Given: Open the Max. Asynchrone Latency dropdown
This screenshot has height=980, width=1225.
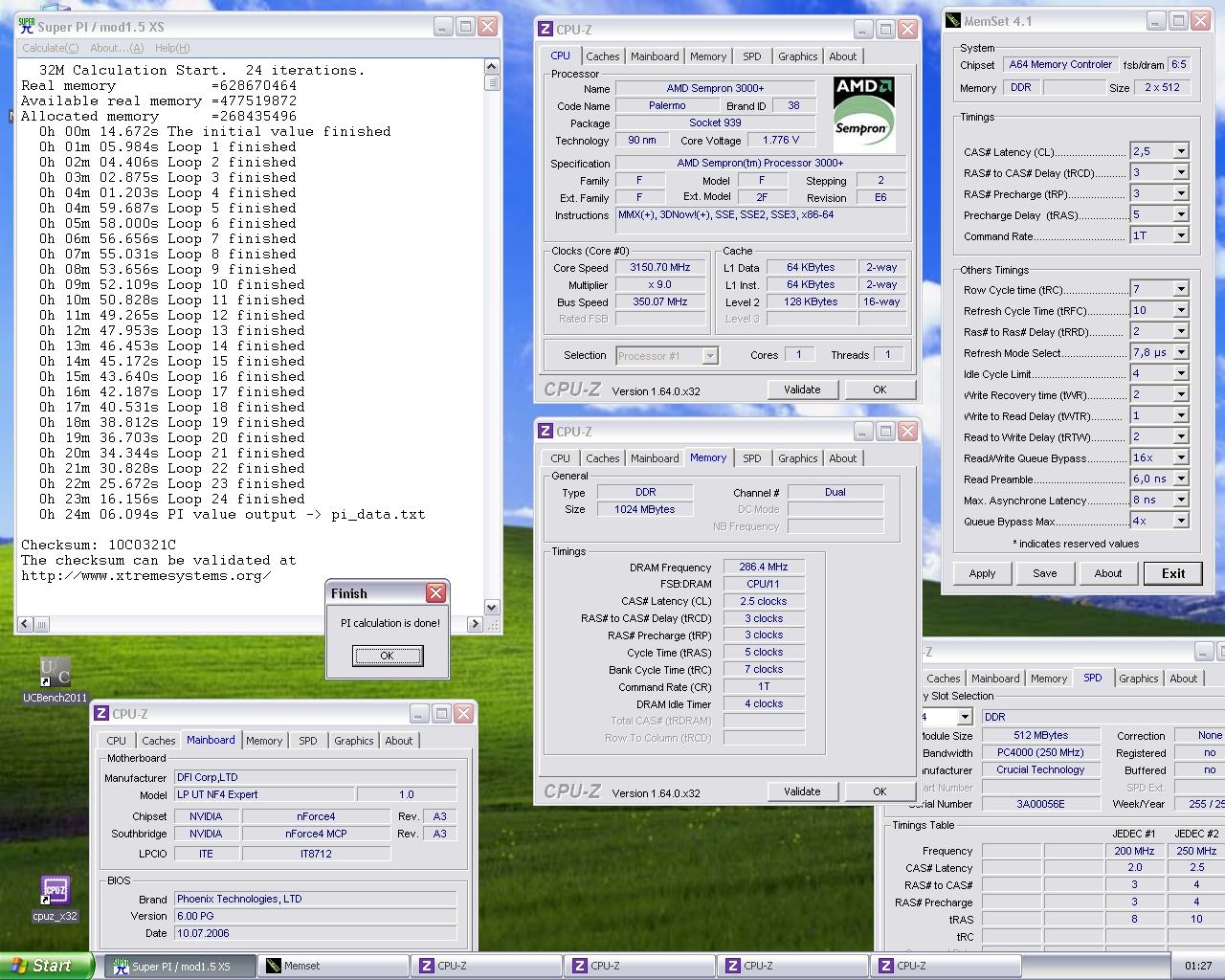Looking at the screenshot, I should tap(1181, 500).
